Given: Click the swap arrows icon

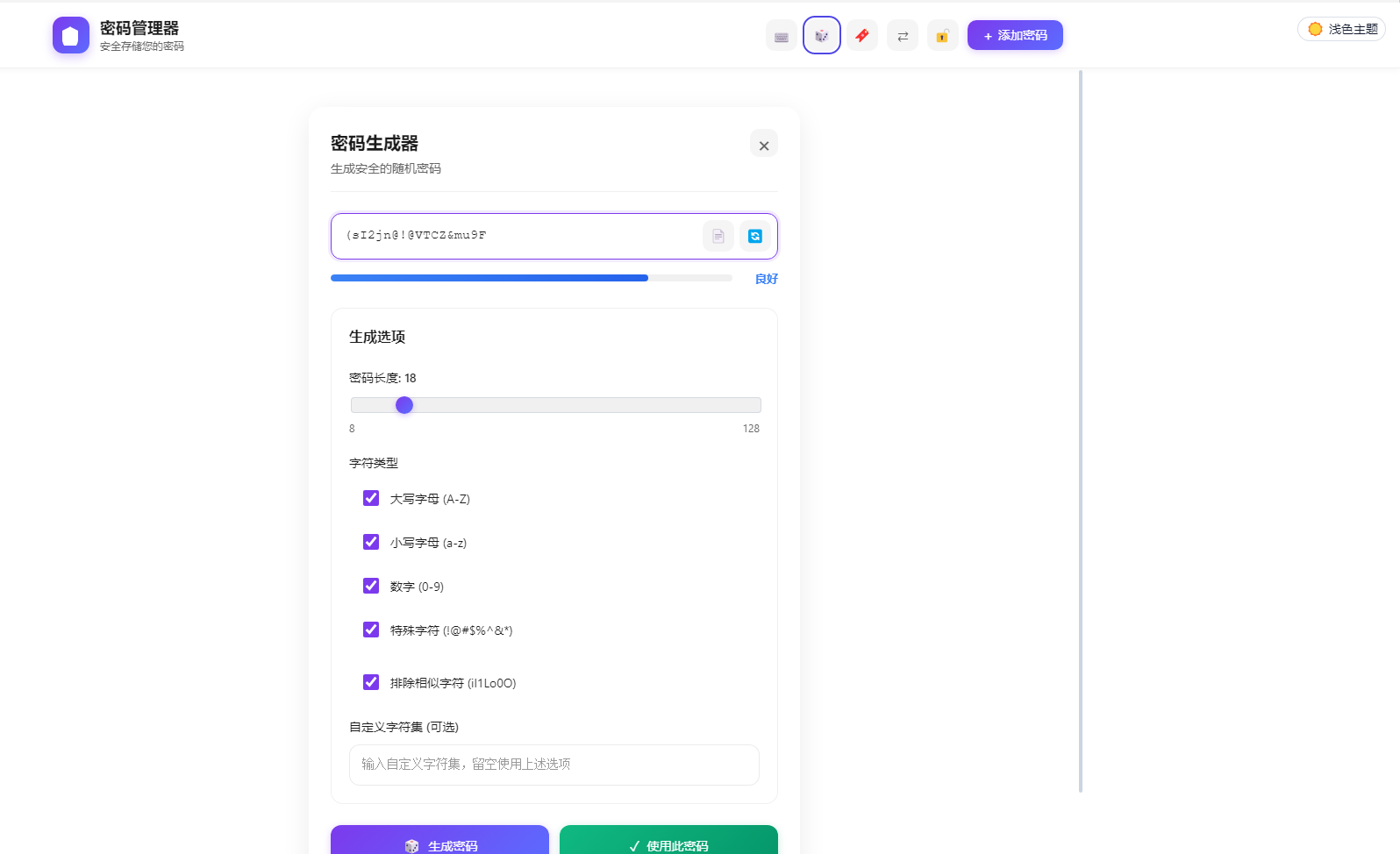Looking at the screenshot, I should click(903, 36).
